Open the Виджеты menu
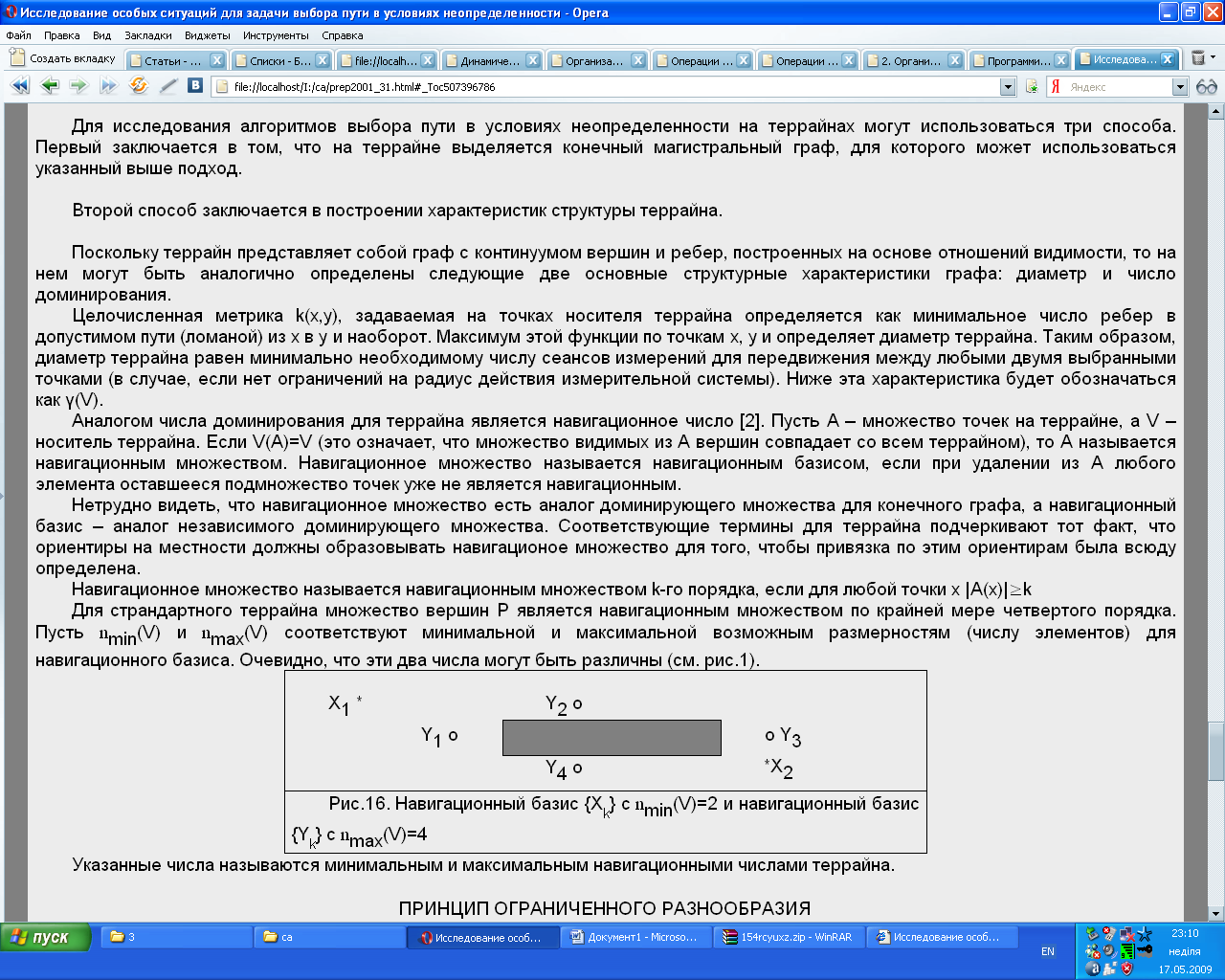Image resolution: width=1225 pixels, height=980 pixels. tap(208, 35)
